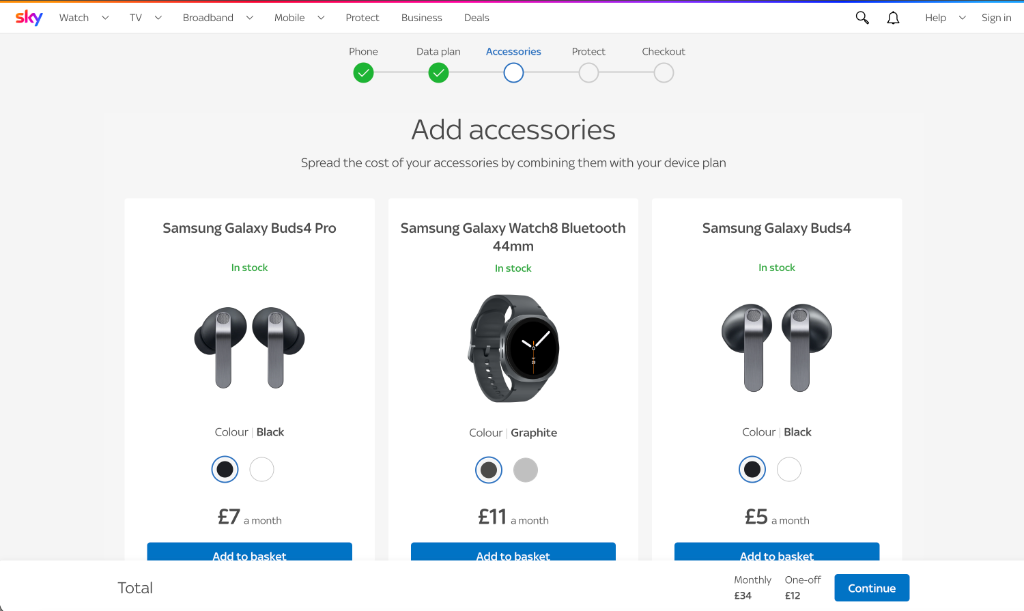The image size is (1024, 611).
Task: Expand the TV menu chevron
Action: click(158, 18)
